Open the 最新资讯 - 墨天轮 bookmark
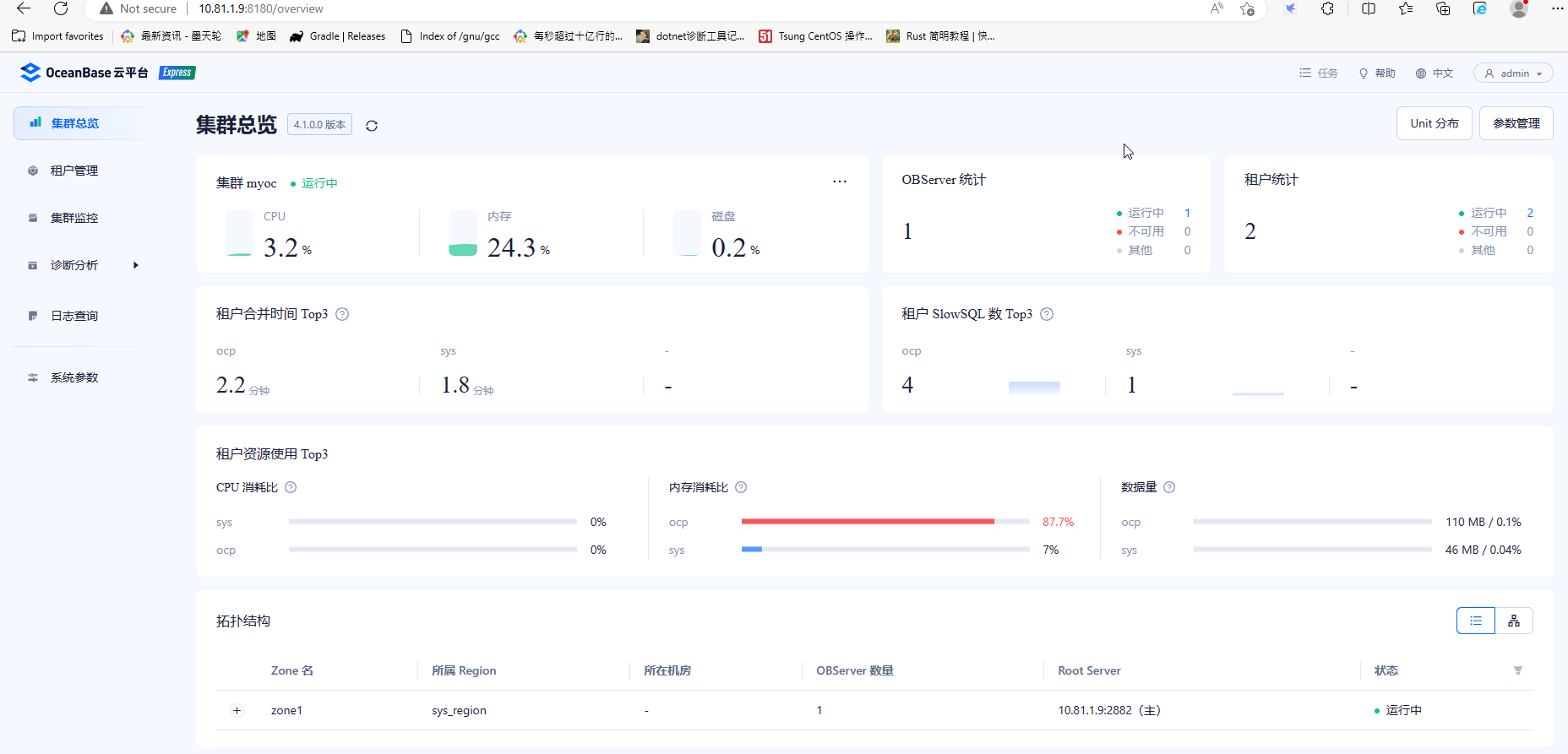The image size is (1568, 754). pyautogui.click(x=171, y=36)
